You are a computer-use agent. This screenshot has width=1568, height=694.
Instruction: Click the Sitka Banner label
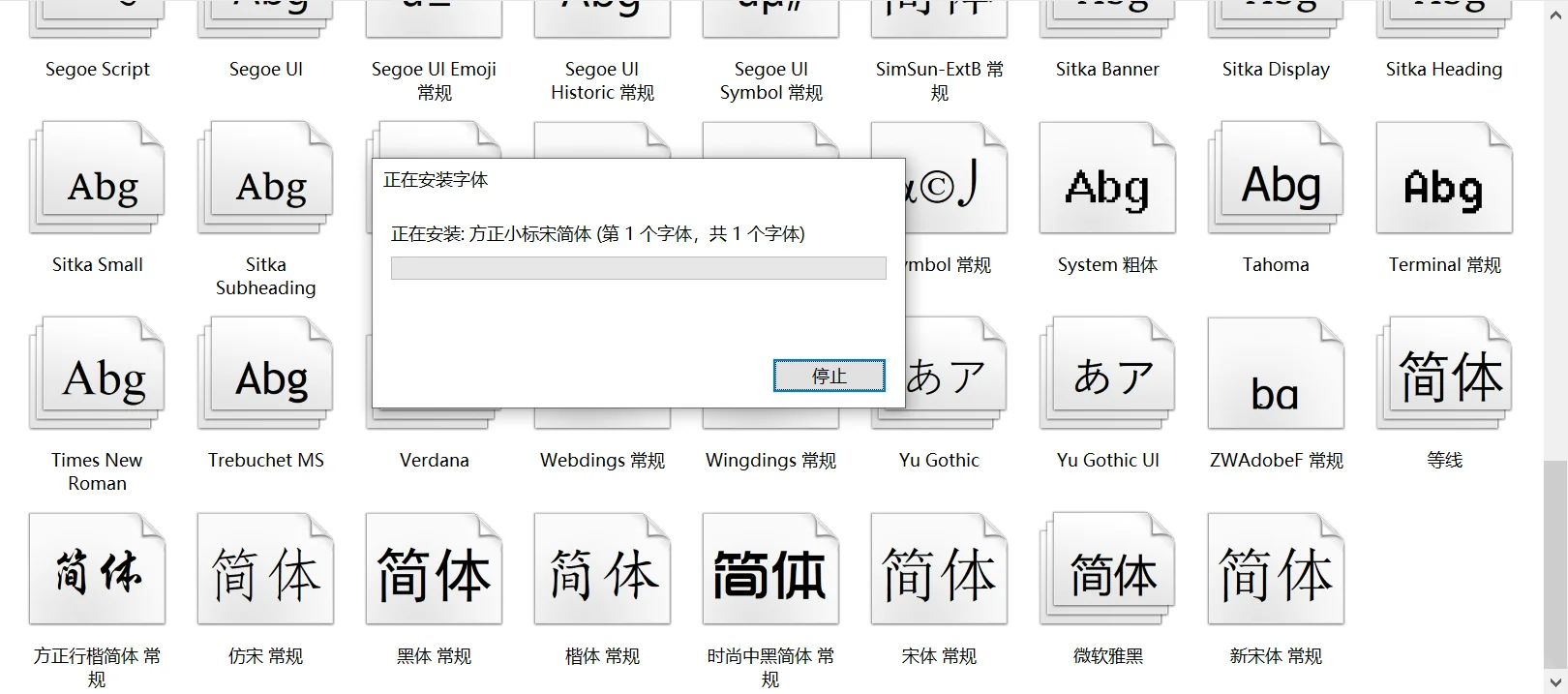(1107, 70)
